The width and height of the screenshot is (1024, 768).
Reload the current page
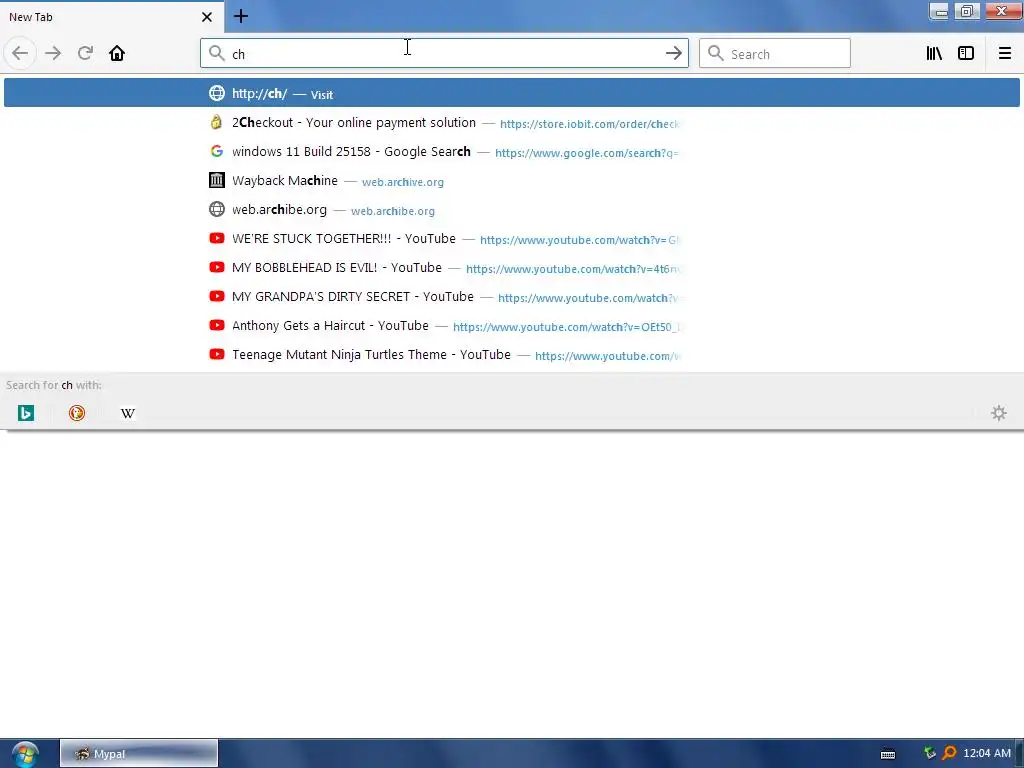point(85,53)
